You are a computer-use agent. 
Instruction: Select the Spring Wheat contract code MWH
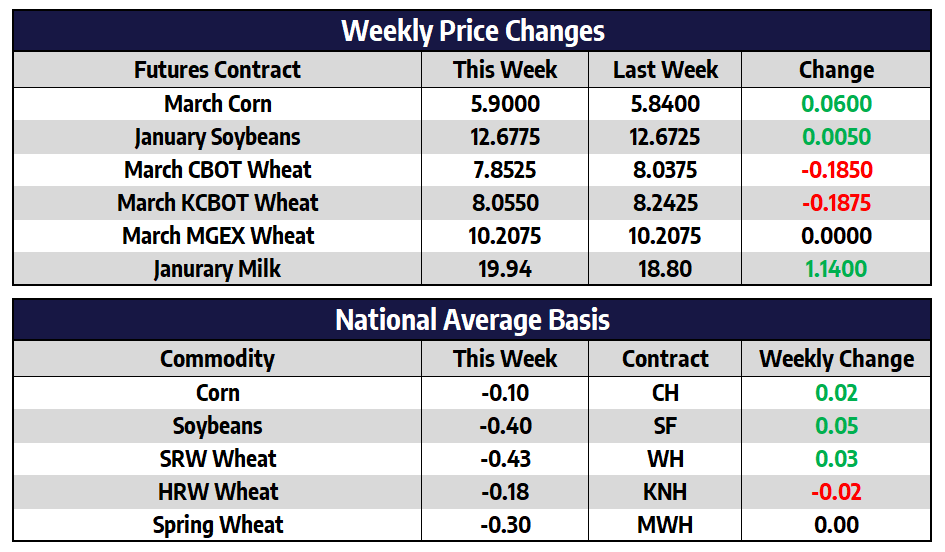[x=665, y=525]
